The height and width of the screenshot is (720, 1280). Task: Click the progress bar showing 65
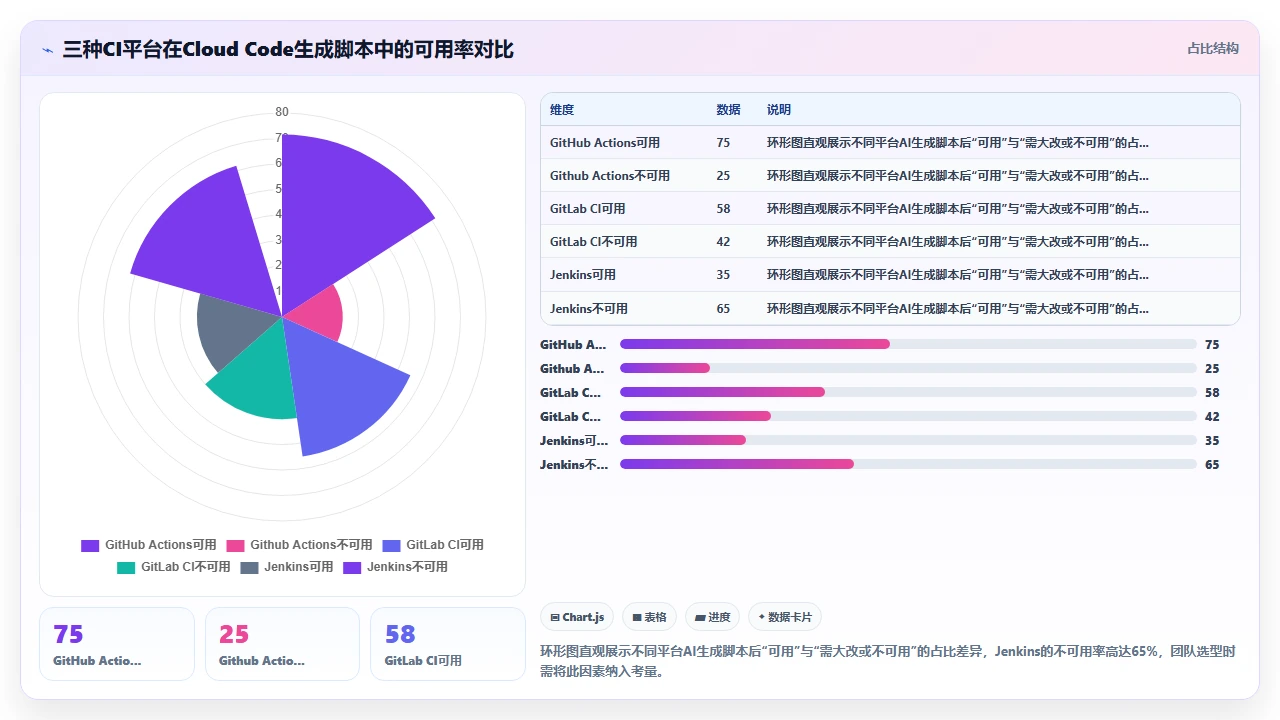(x=908, y=464)
